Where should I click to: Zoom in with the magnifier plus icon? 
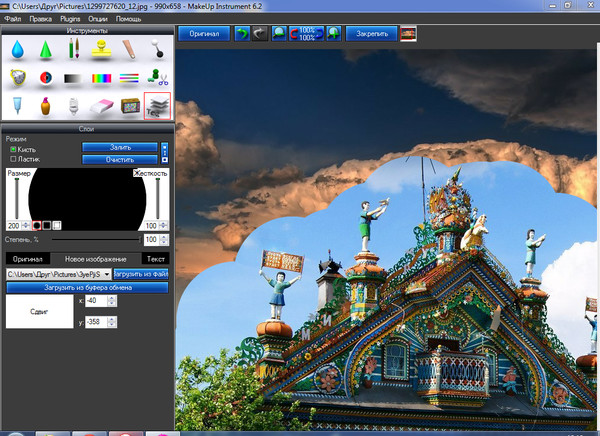[x=334, y=34]
